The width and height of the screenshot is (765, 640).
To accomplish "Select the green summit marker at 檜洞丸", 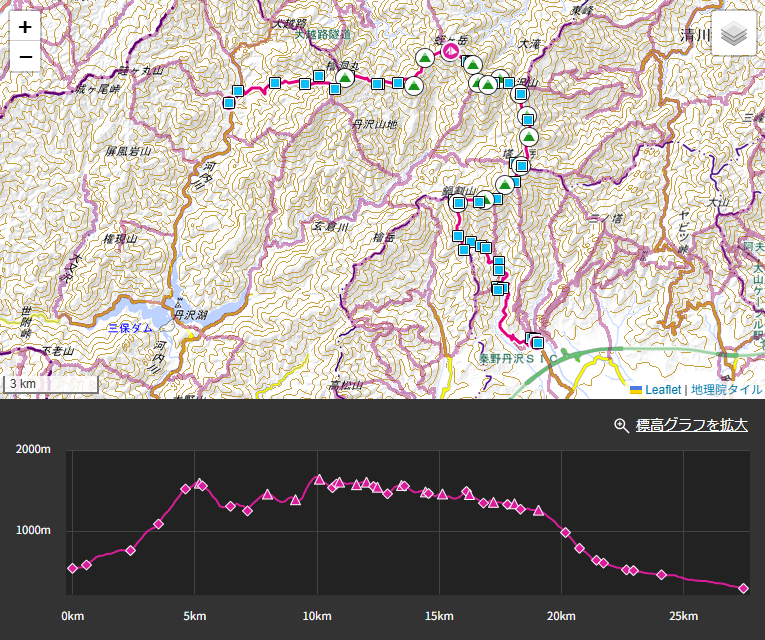I will 345,78.
